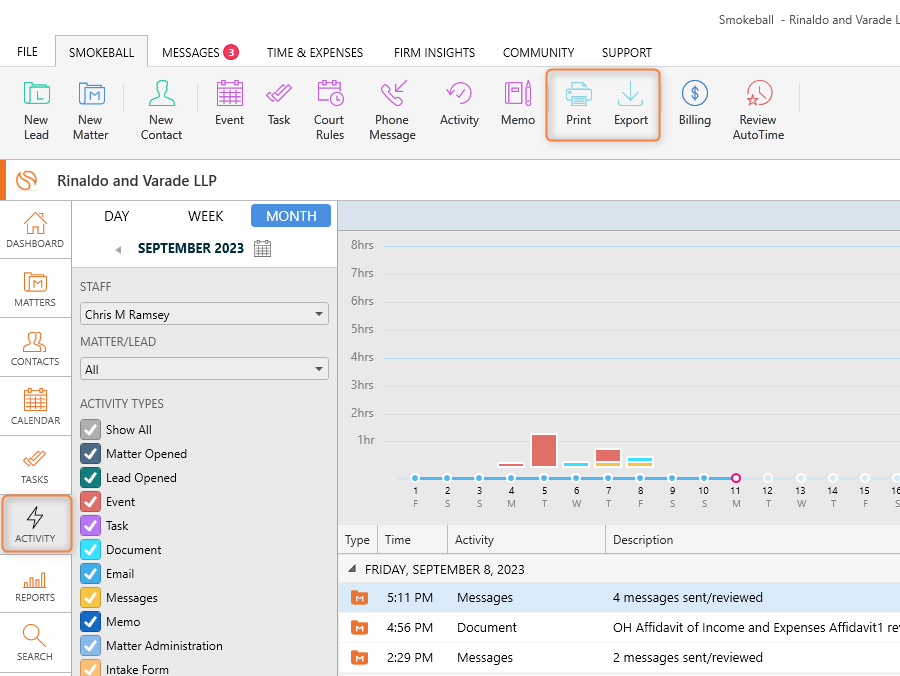This screenshot has height=676, width=900.
Task: Create a New Lead from the ribbon
Action: [x=36, y=110]
